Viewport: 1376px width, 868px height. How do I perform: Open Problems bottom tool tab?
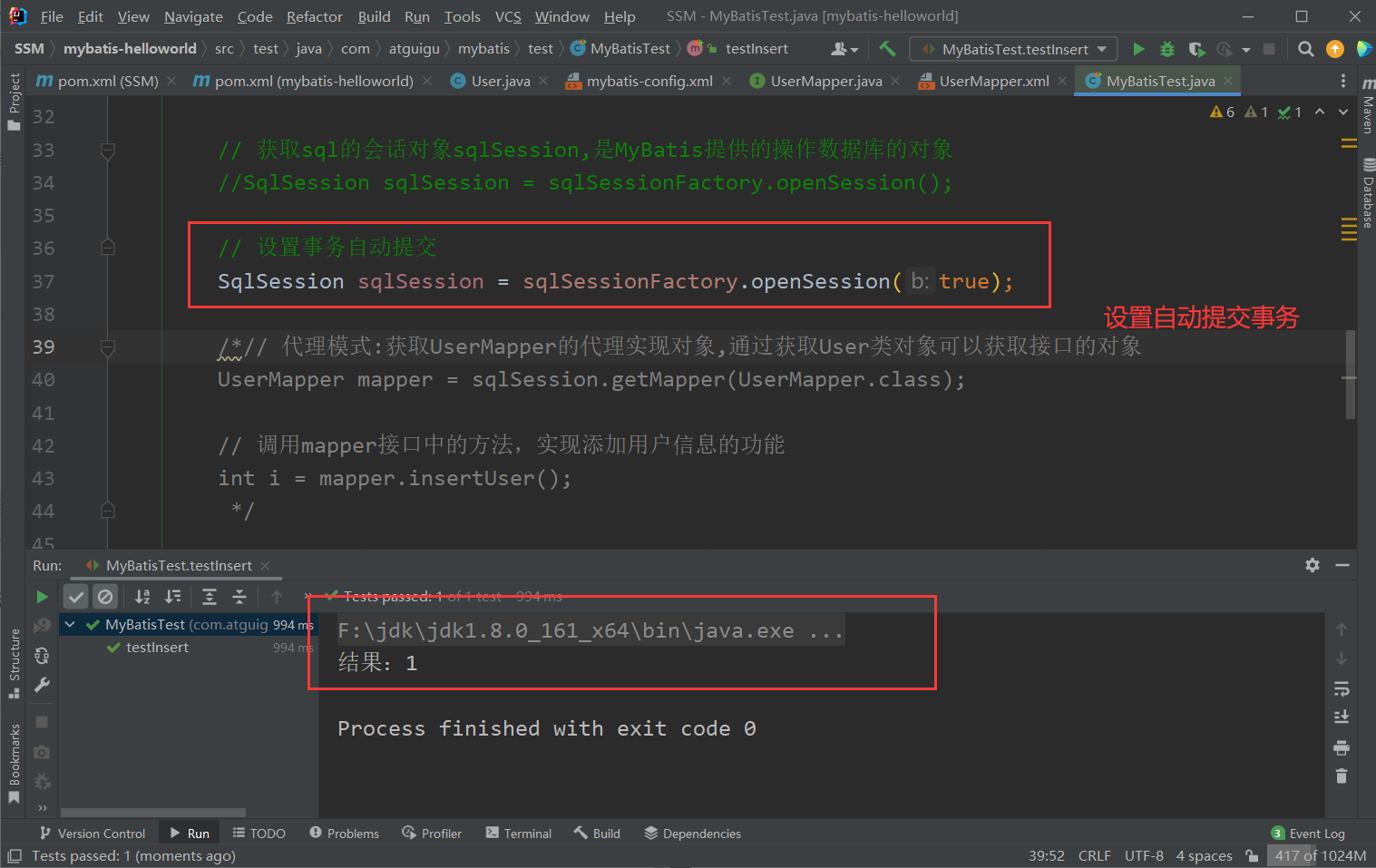(345, 834)
